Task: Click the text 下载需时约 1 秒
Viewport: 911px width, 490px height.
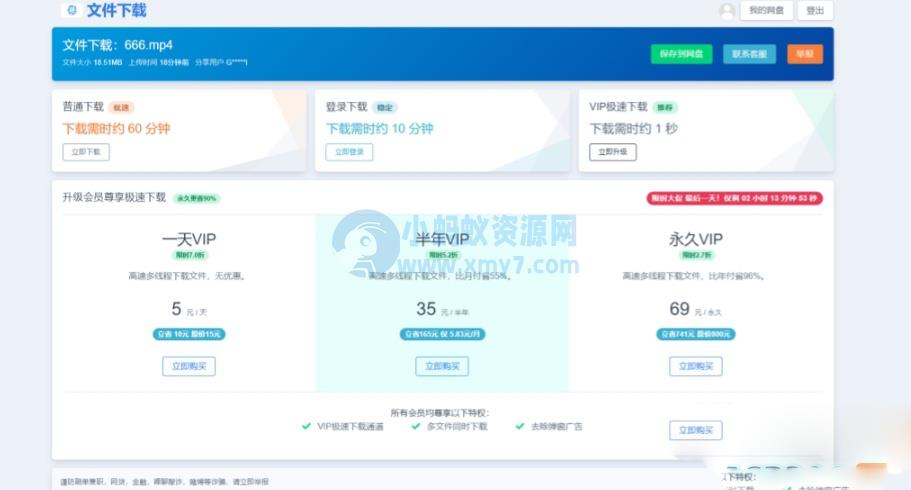Action: (633, 128)
